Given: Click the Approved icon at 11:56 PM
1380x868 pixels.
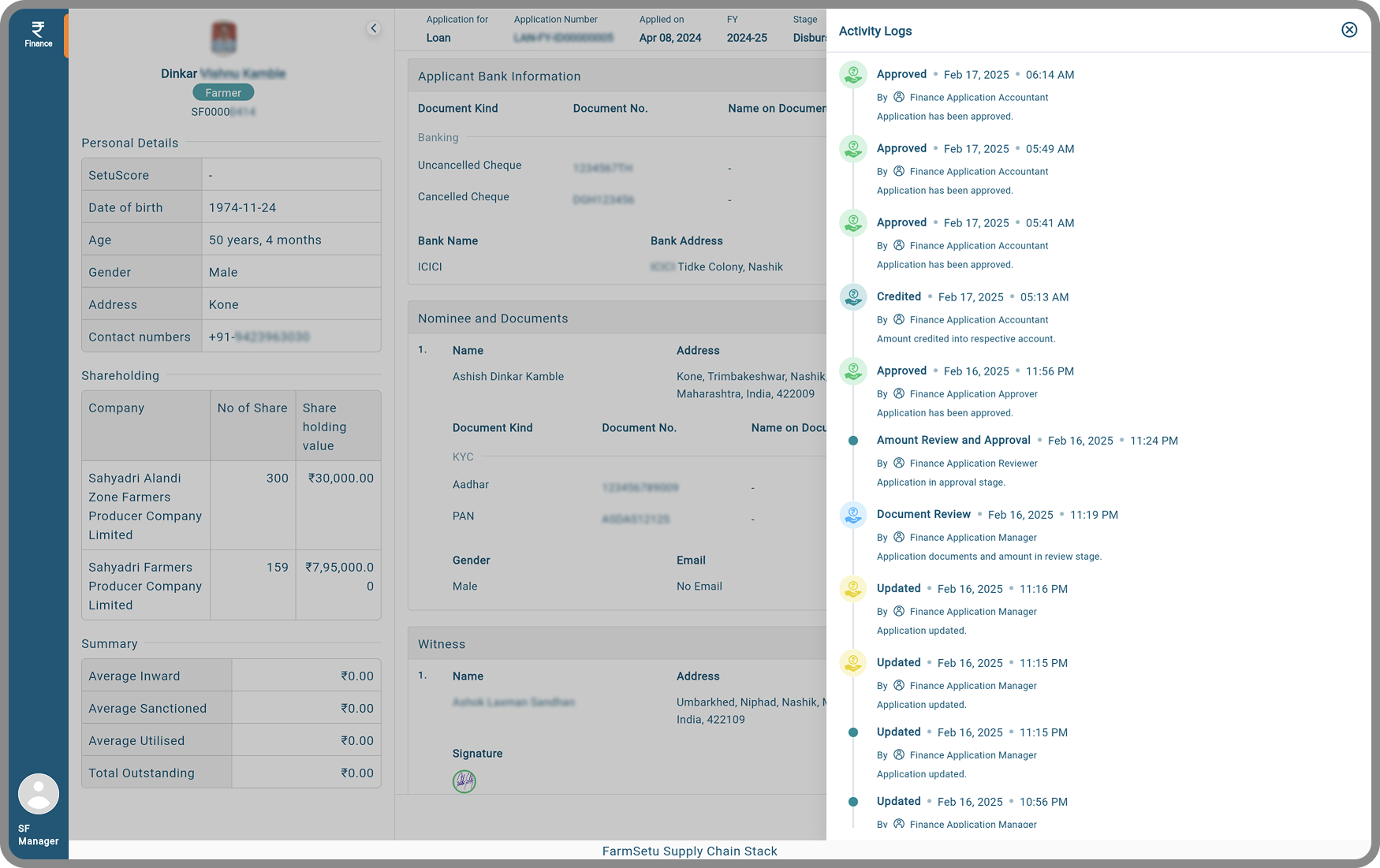Looking at the screenshot, I should click(x=852, y=371).
